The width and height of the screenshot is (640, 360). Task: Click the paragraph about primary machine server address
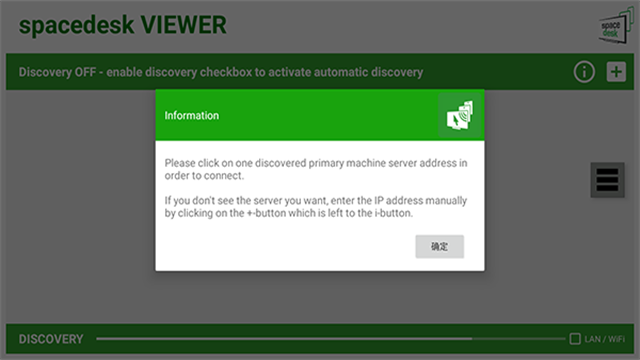point(316,169)
